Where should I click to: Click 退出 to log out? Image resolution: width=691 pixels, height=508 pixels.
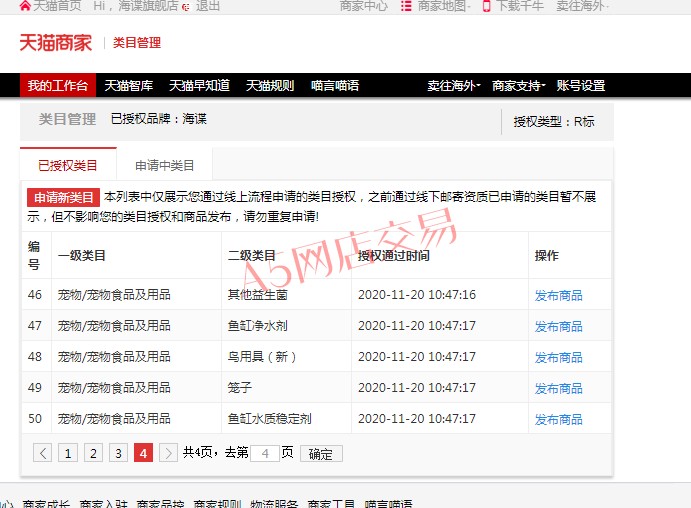[208, 6]
